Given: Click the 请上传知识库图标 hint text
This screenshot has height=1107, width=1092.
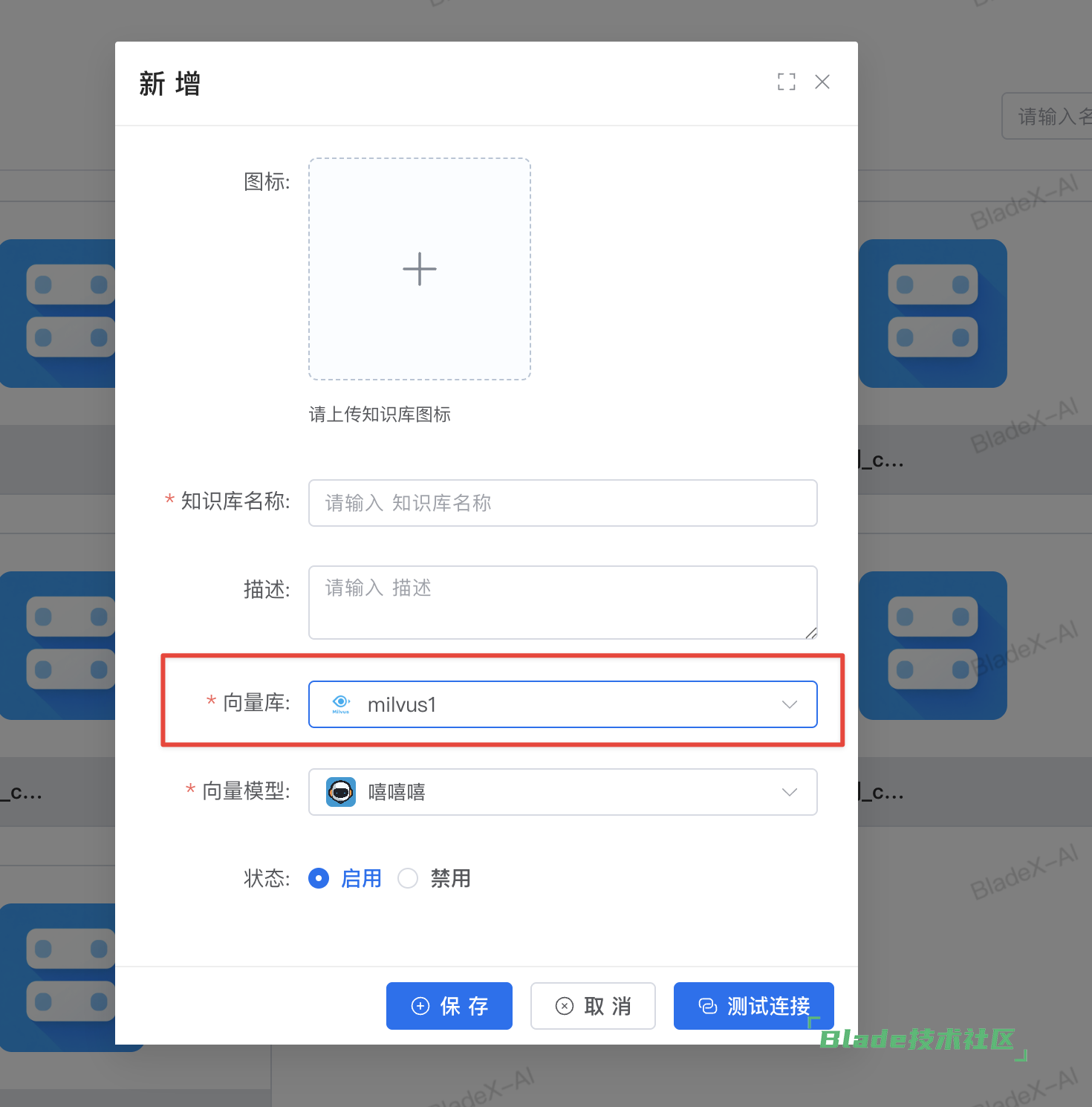Looking at the screenshot, I should coord(380,415).
